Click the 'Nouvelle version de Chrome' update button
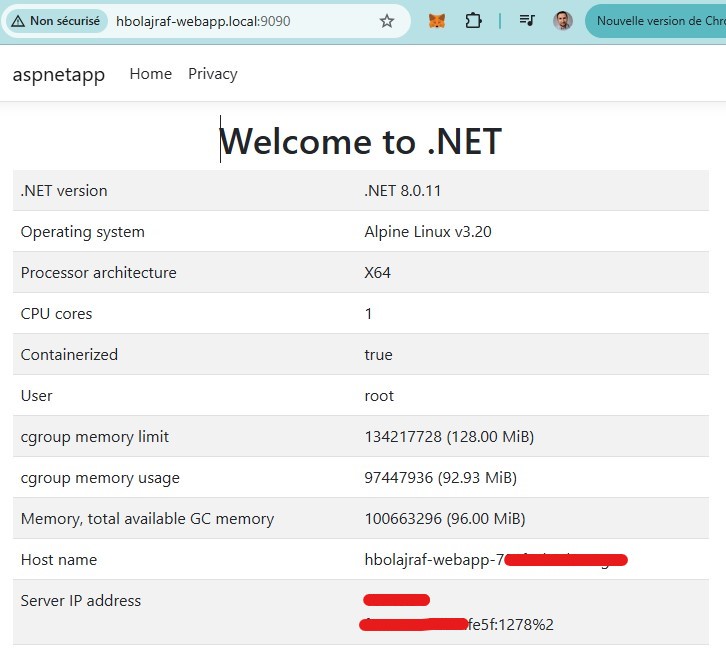Image resolution: width=726 pixels, height=655 pixels. [656, 21]
